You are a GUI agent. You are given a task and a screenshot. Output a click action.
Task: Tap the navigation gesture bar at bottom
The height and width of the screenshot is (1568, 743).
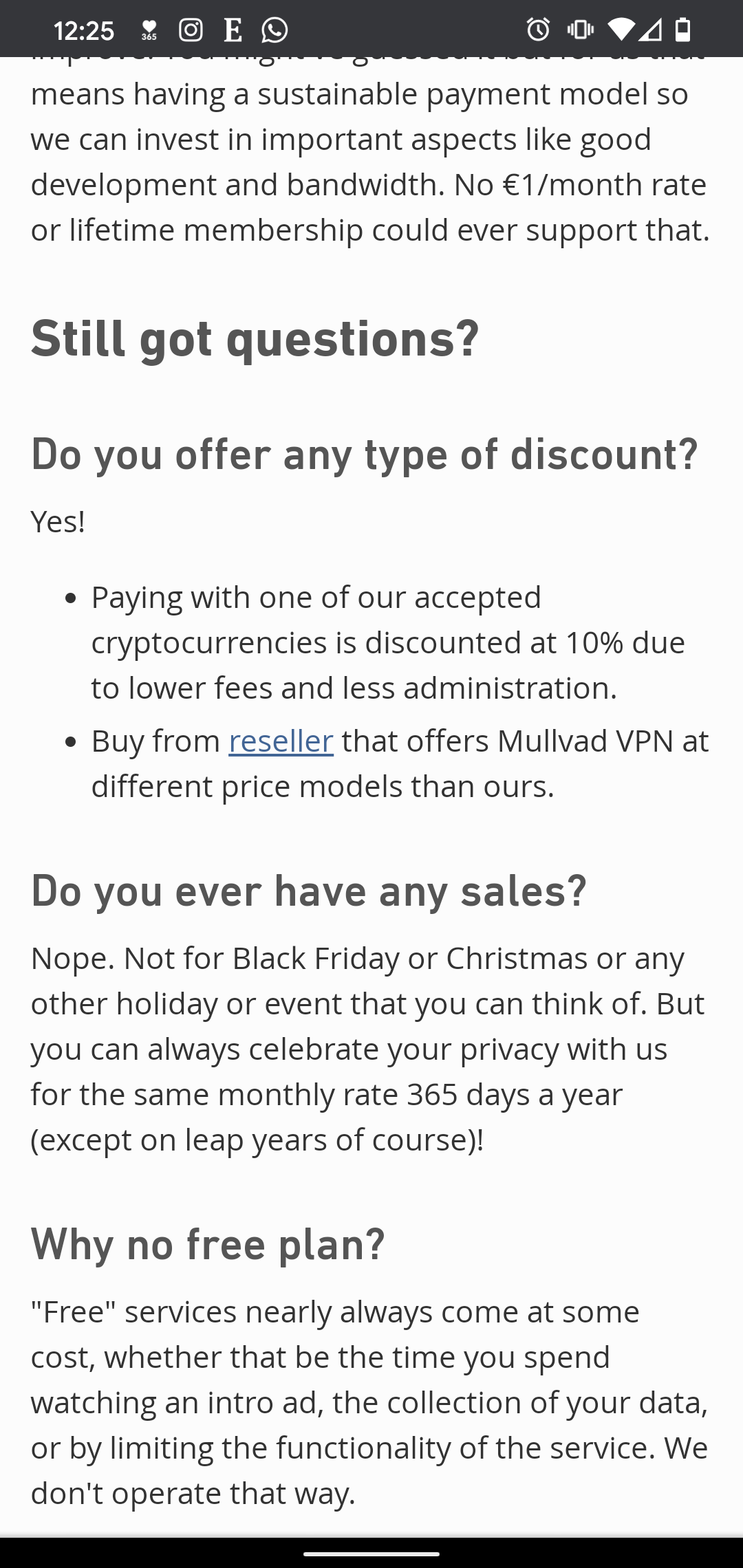tap(371, 1553)
